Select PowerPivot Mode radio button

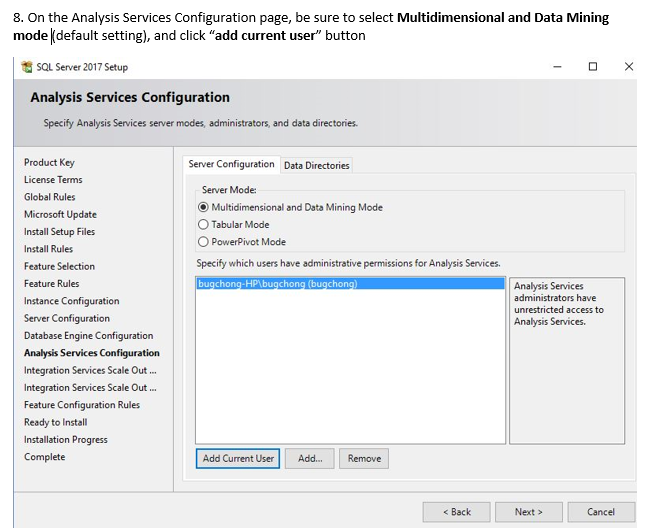tap(203, 242)
